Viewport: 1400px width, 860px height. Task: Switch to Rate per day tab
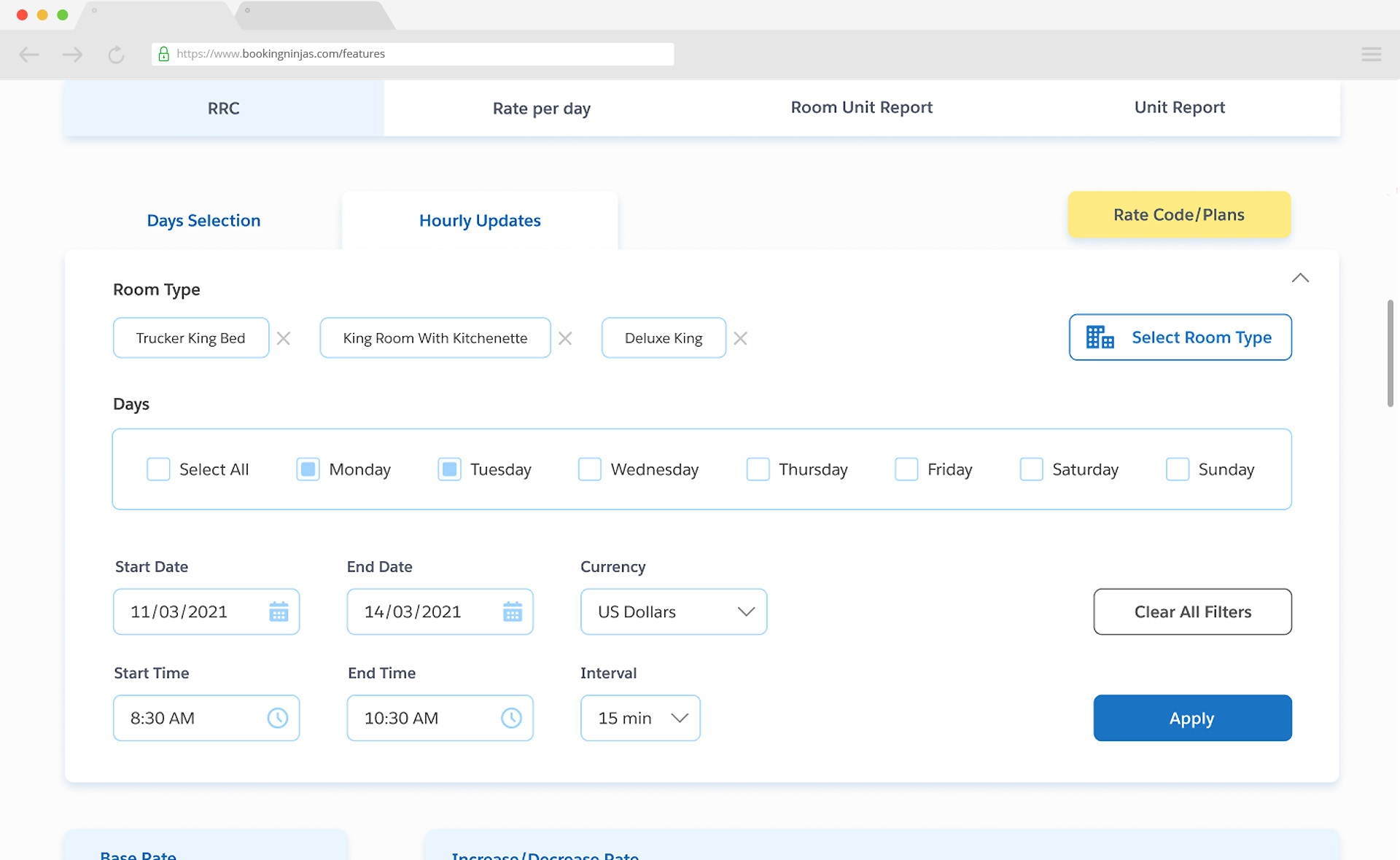tap(541, 107)
